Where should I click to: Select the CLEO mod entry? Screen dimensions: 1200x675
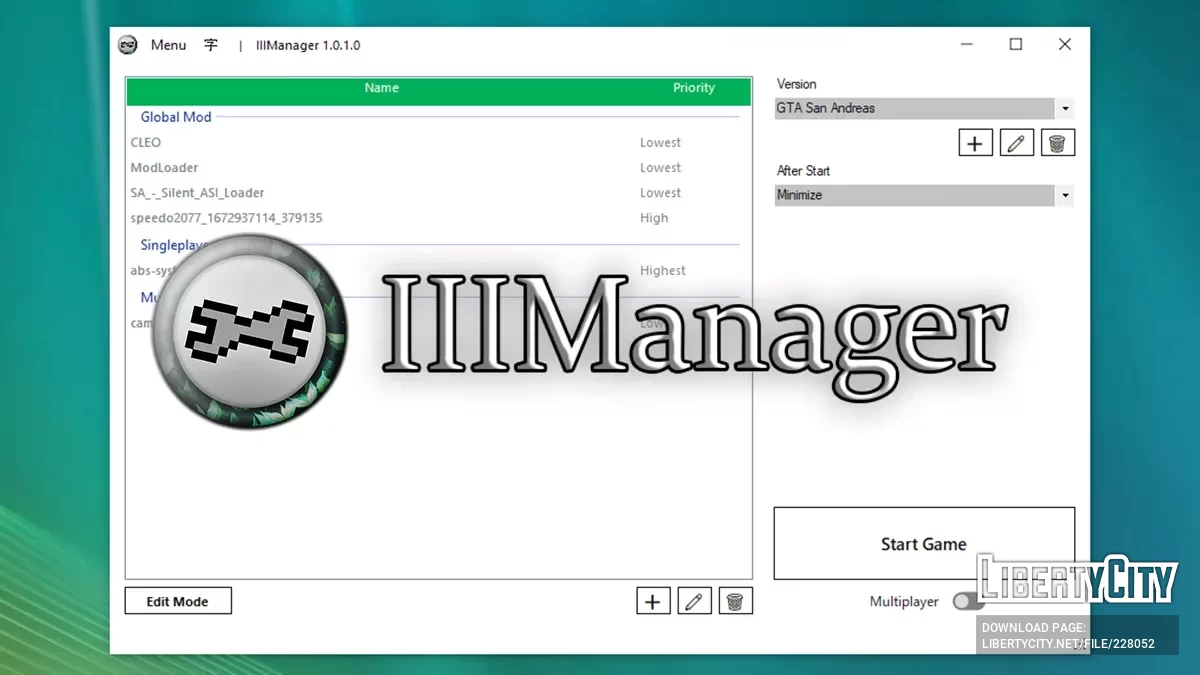(x=145, y=142)
